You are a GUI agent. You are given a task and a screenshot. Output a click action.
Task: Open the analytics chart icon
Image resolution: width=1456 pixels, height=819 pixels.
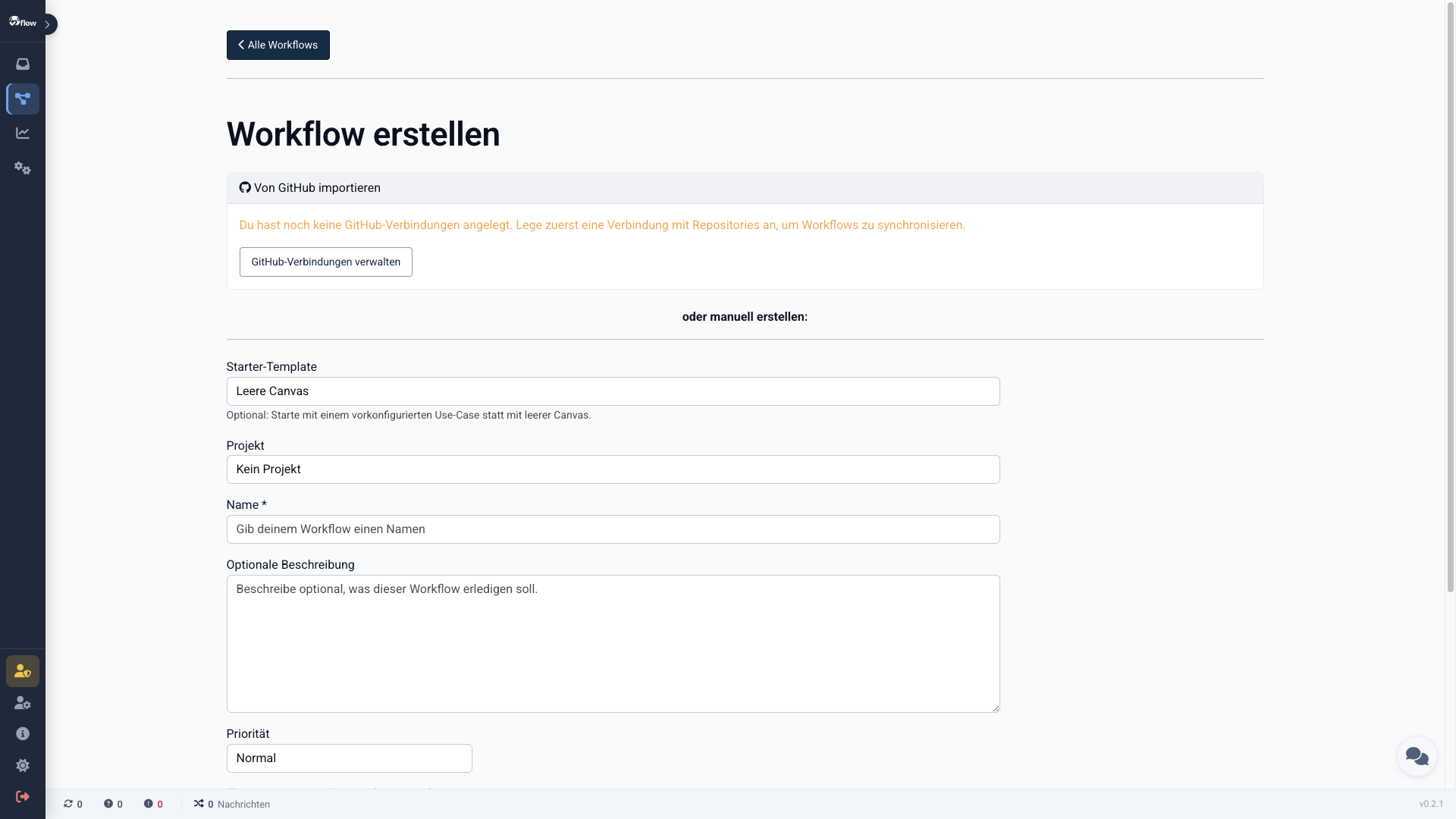(22, 133)
